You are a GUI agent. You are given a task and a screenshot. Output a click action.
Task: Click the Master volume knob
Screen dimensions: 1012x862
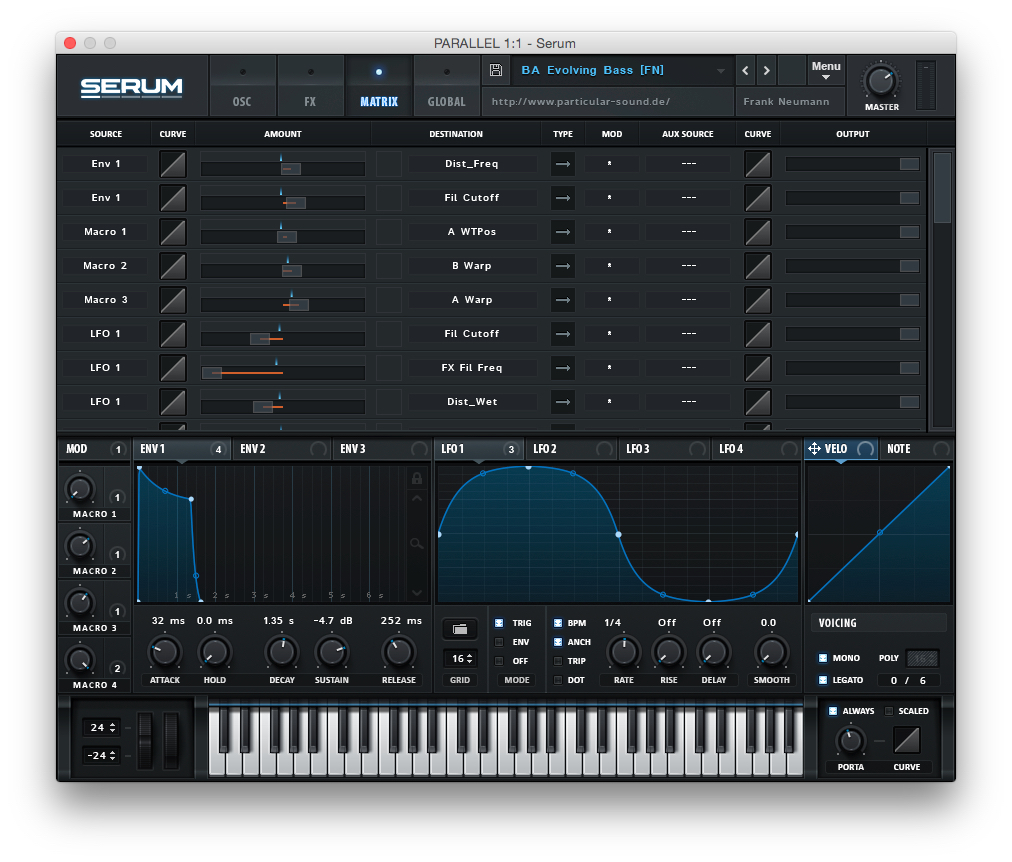click(881, 82)
